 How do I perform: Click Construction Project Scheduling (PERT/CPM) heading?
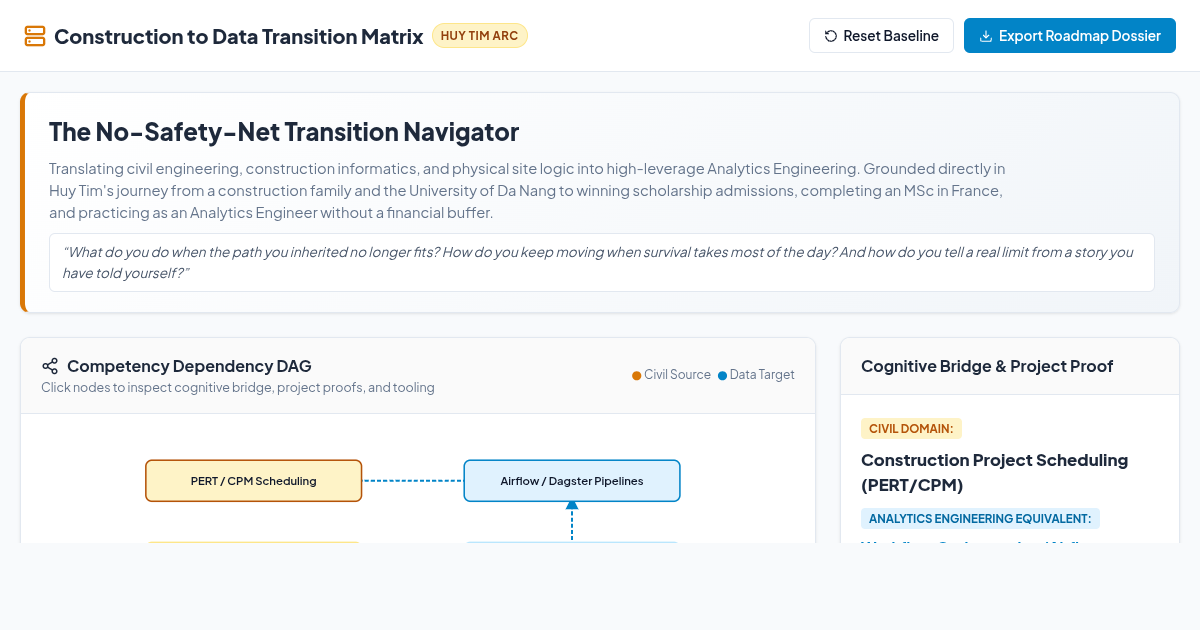tap(994, 472)
